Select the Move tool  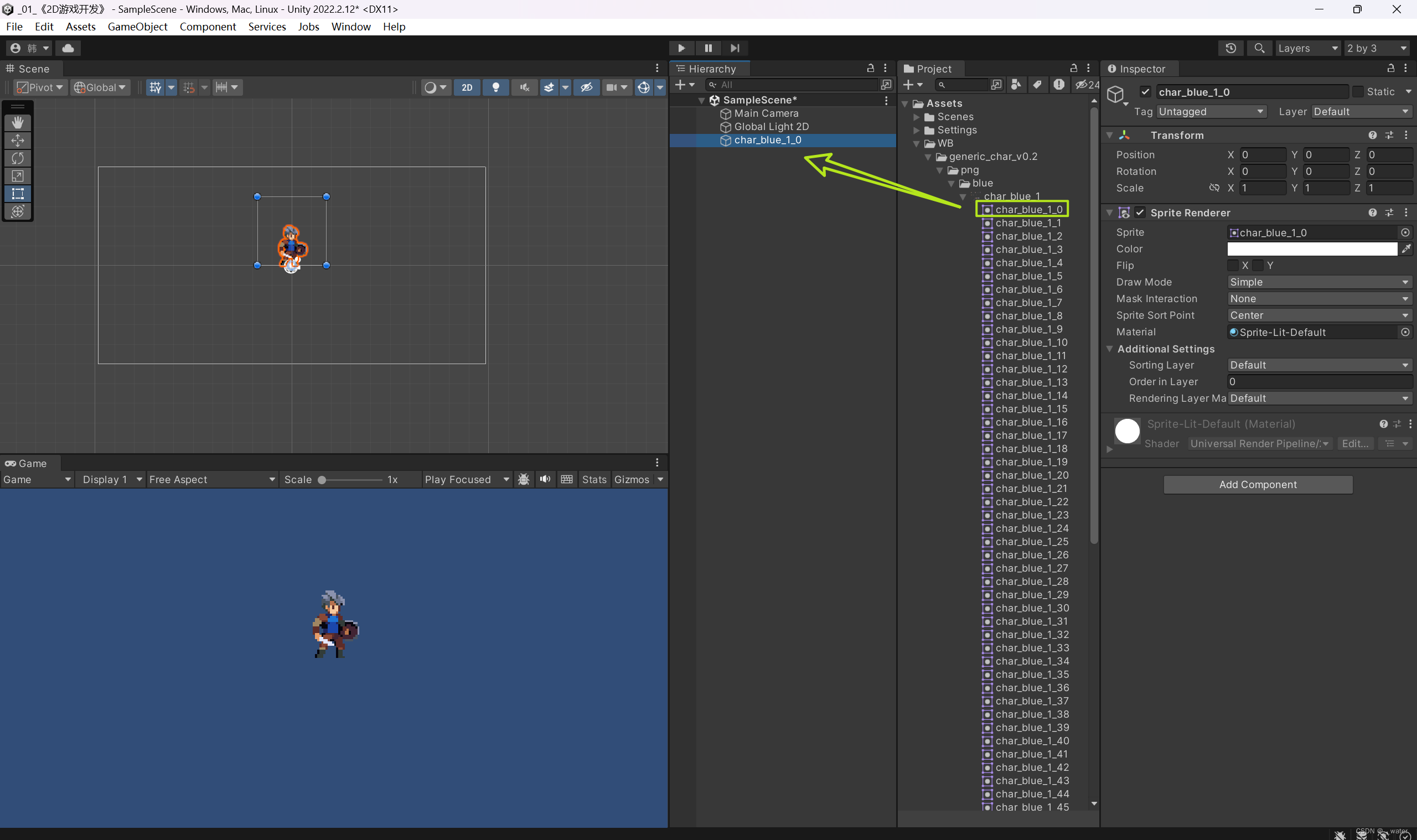tap(18, 141)
